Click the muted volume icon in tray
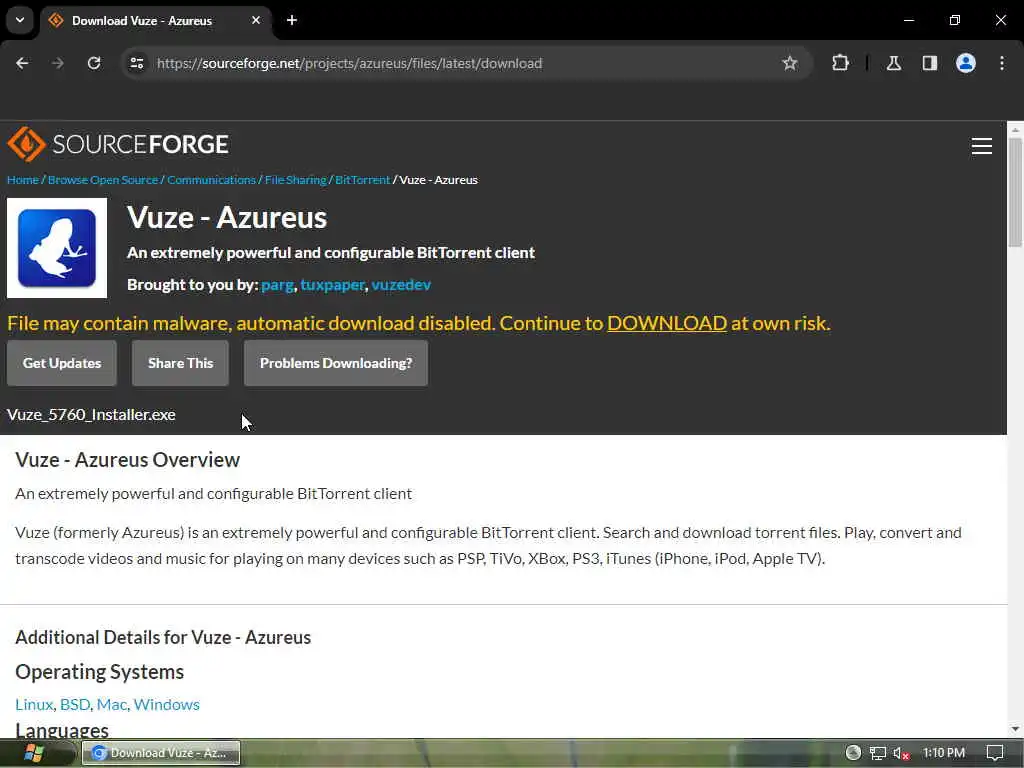The width and height of the screenshot is (1024, 768). pos(901,753)
